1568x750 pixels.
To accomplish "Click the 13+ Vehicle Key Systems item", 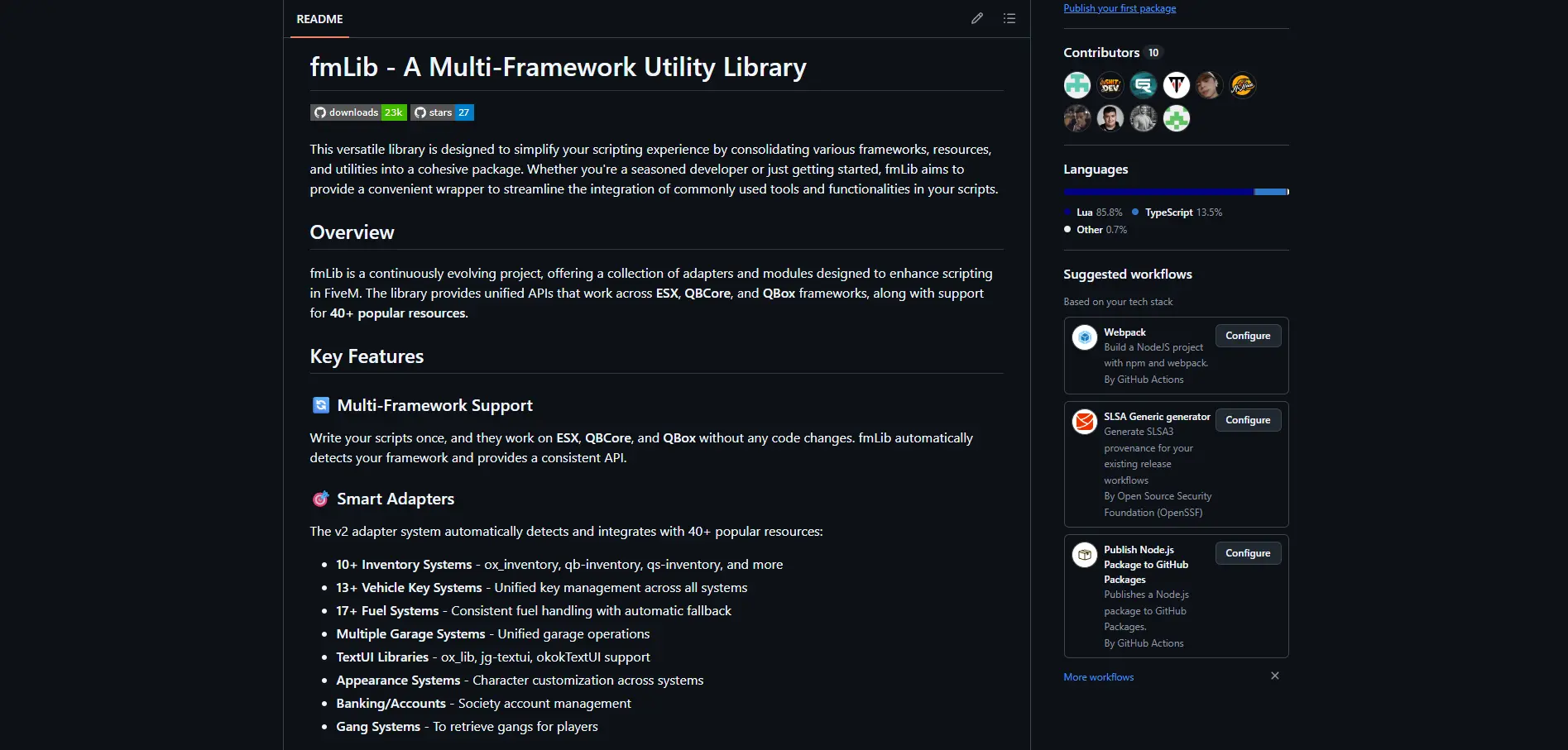I will point(542,588).
